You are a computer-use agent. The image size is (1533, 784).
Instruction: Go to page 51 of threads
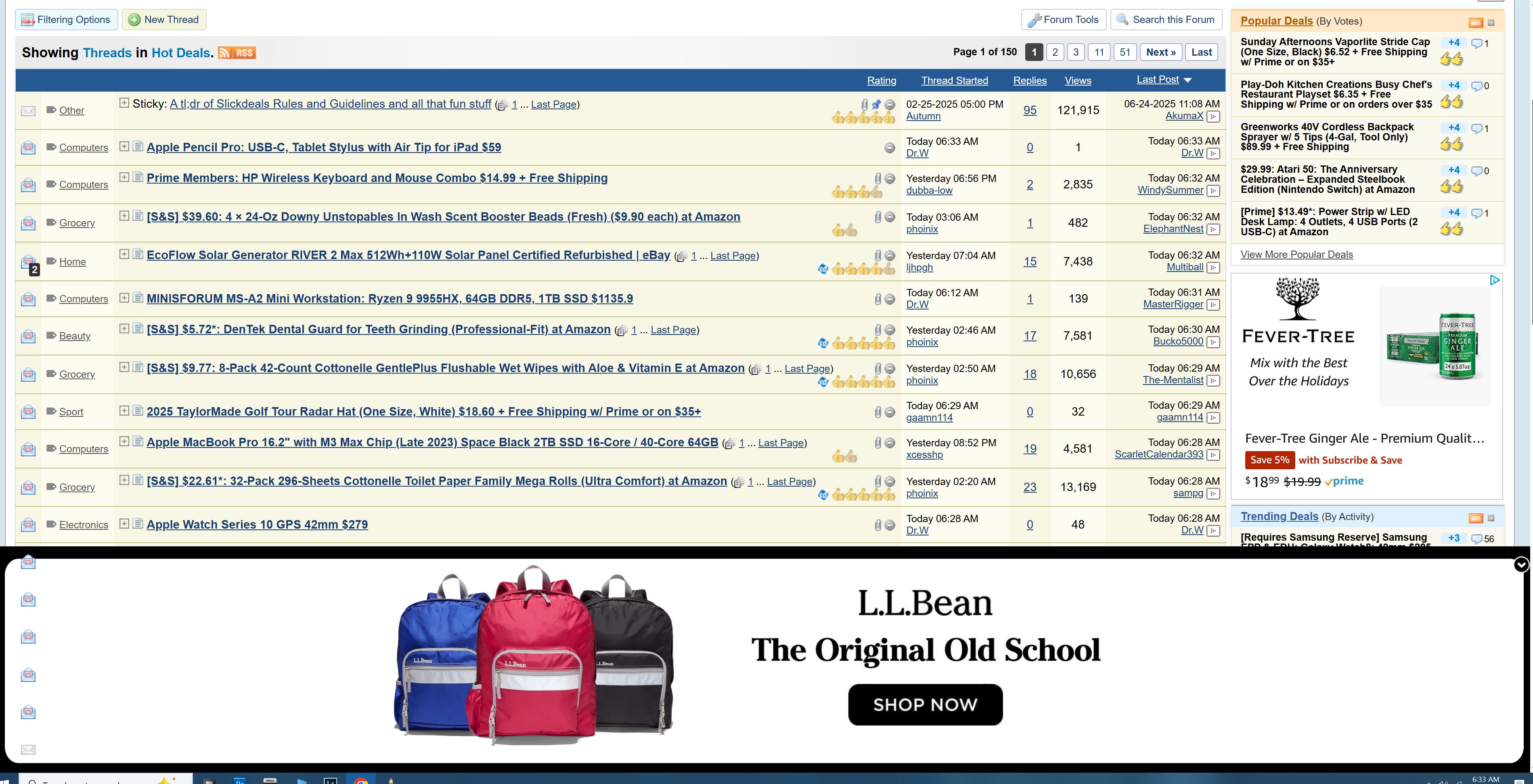1124,52
